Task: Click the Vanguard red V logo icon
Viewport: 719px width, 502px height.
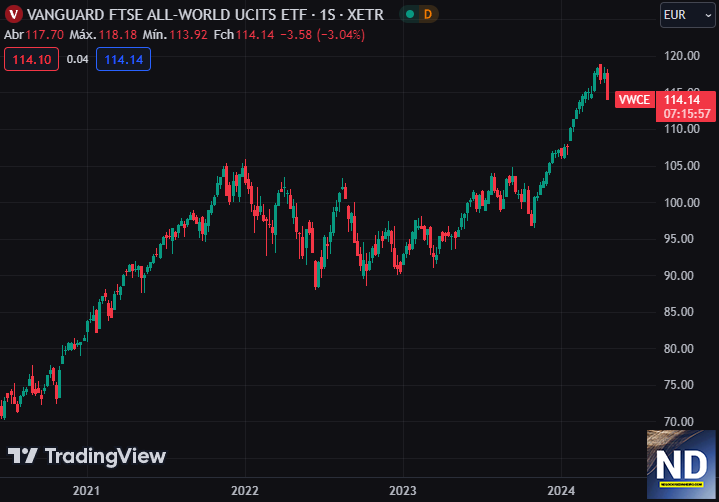Action: point(14,14)
